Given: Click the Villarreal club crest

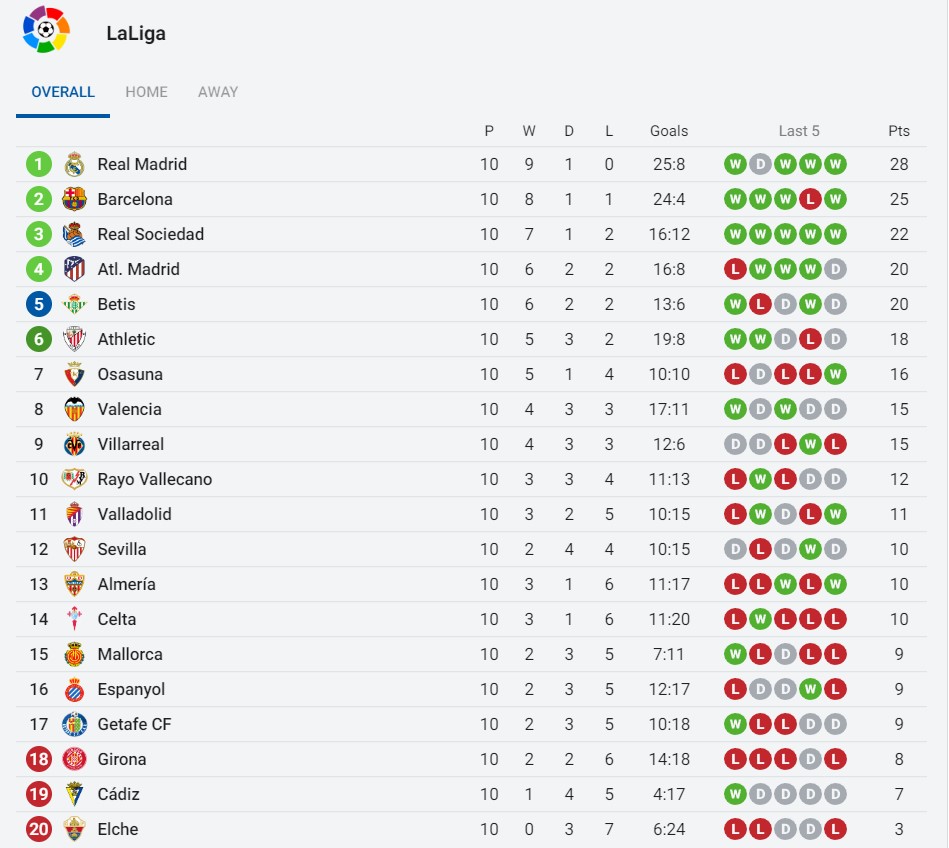Looking at the screenshot, I should click(74, 444).
